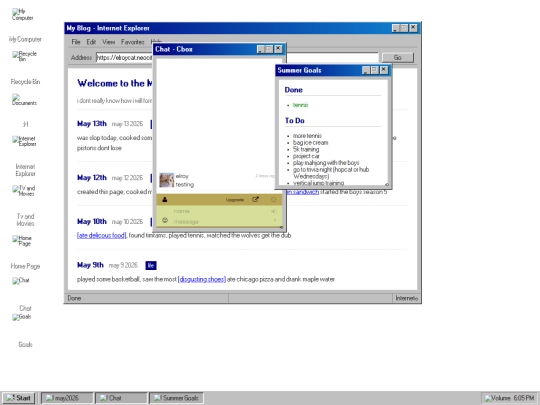This screenshot has width=540, height=405.
Task: Open the Goals desktop icon
Action: (21, 317)
